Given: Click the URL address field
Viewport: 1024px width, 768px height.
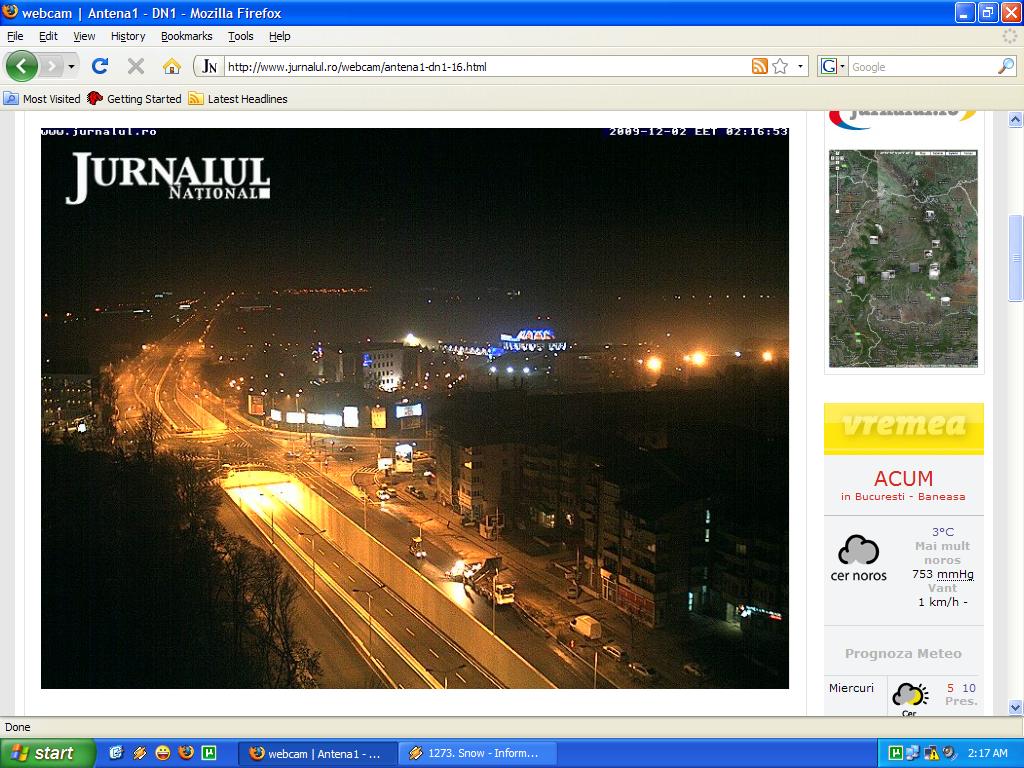Looking at the screenshot, I should pos(487,67).
